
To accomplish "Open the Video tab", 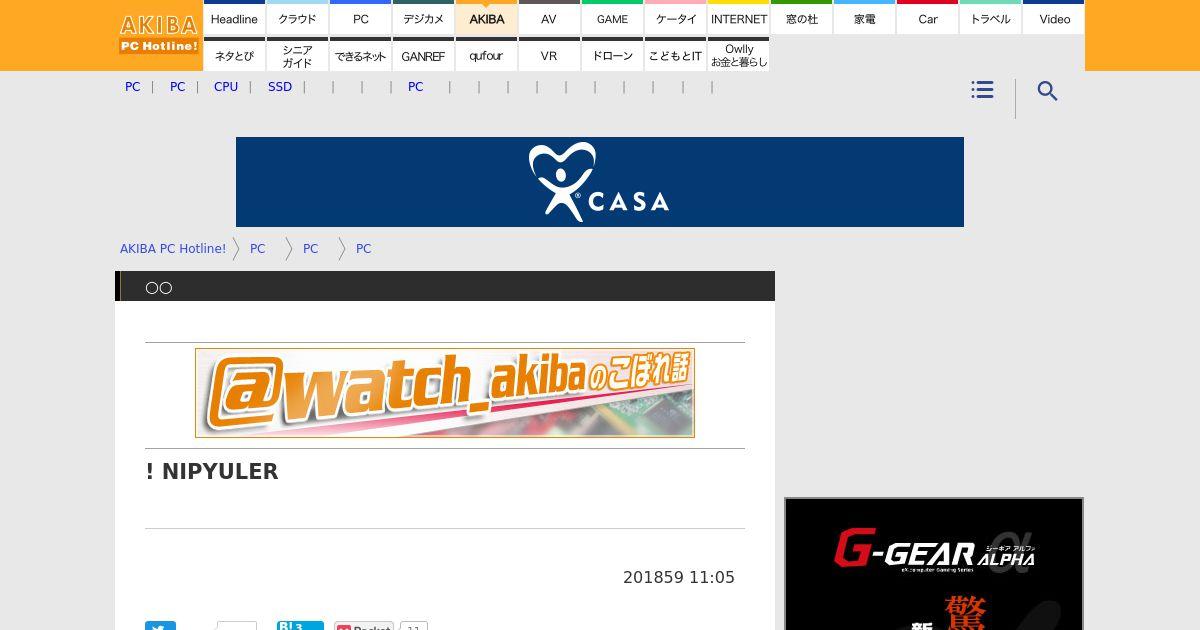I will (1054, 19).
